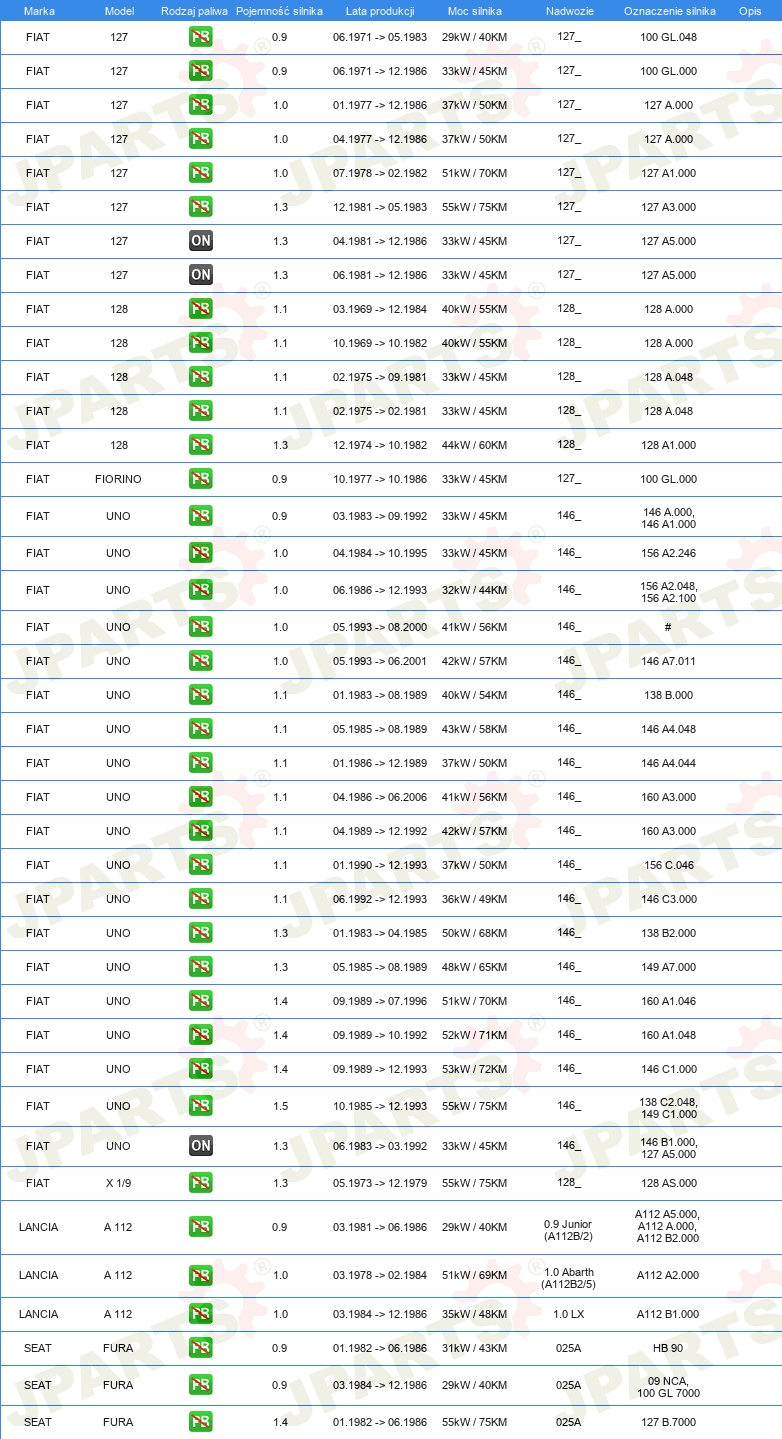Click the ON diesel icon for 06.1981 -> 12.1986 row

(200, 275)
